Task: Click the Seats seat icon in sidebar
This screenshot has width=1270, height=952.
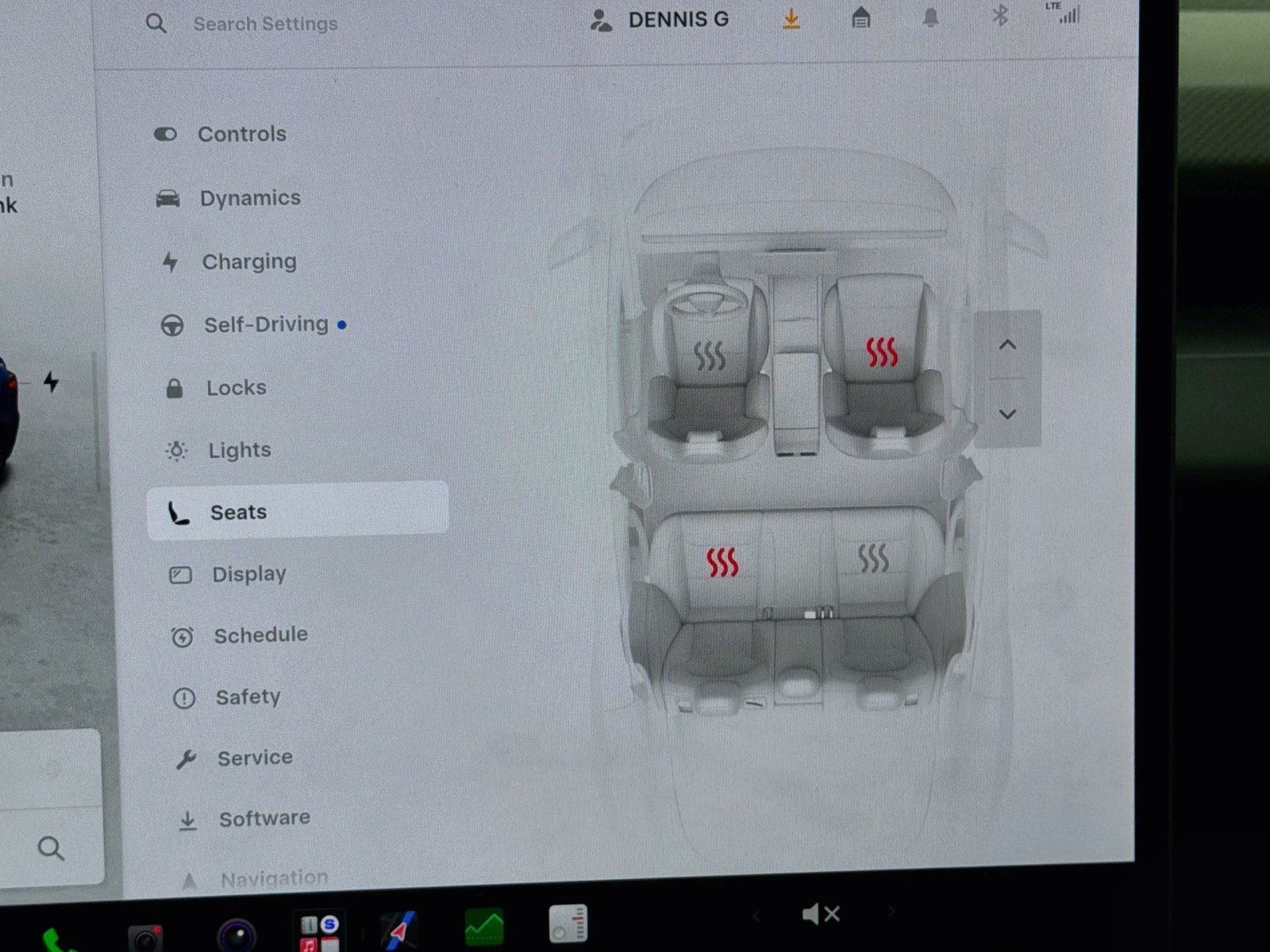Action: 178,513
